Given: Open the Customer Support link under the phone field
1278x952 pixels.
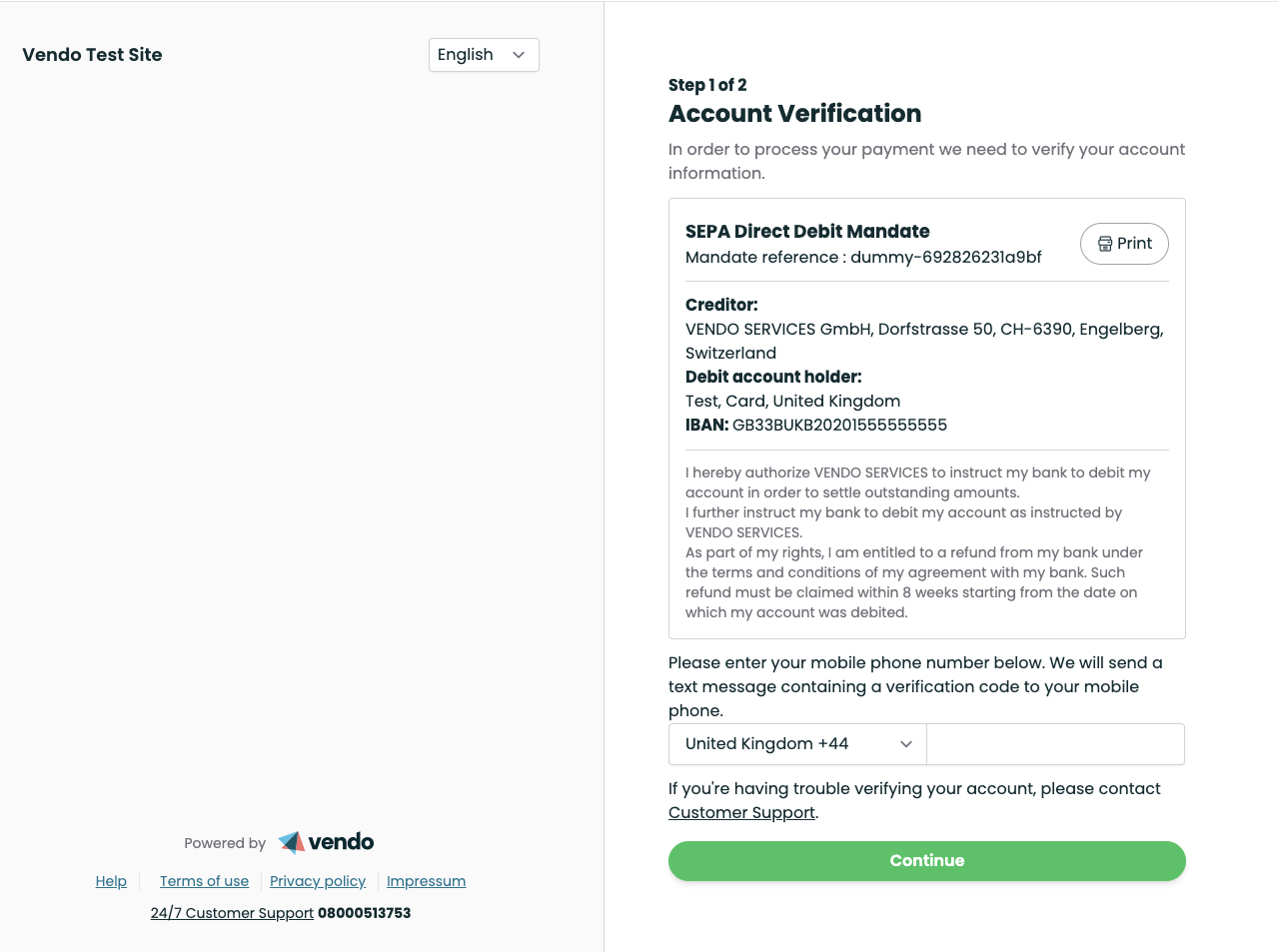Looking at the screenshot, I should click(741, 812).
